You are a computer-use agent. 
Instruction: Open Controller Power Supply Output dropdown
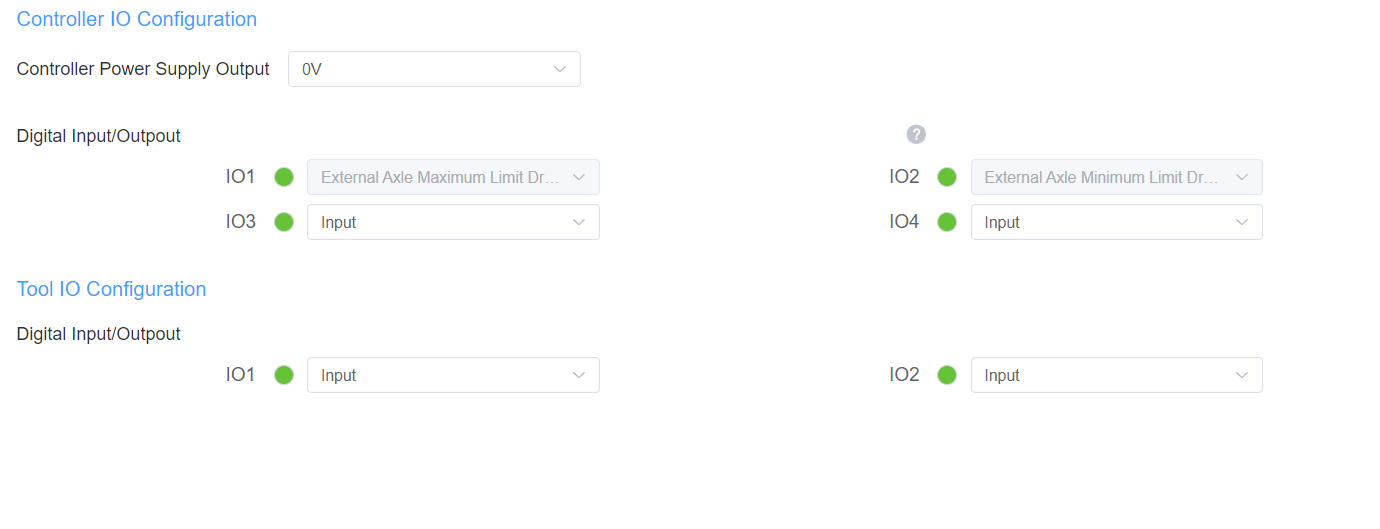click(x=433, y=69)
